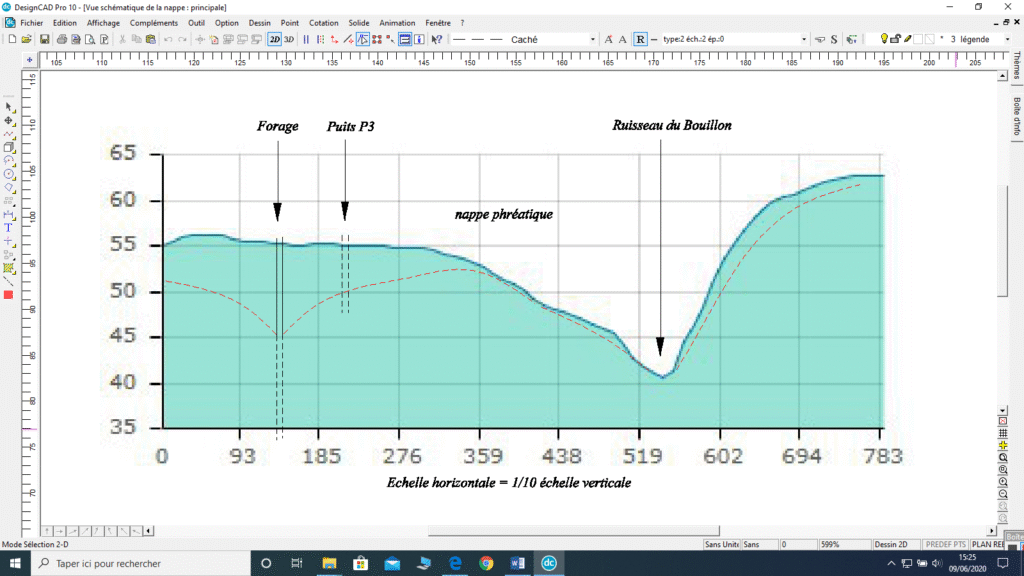Choose the dimension tool in left toolbox
The width and height of the screenshot is (1024, 576).
coord(9,214)
